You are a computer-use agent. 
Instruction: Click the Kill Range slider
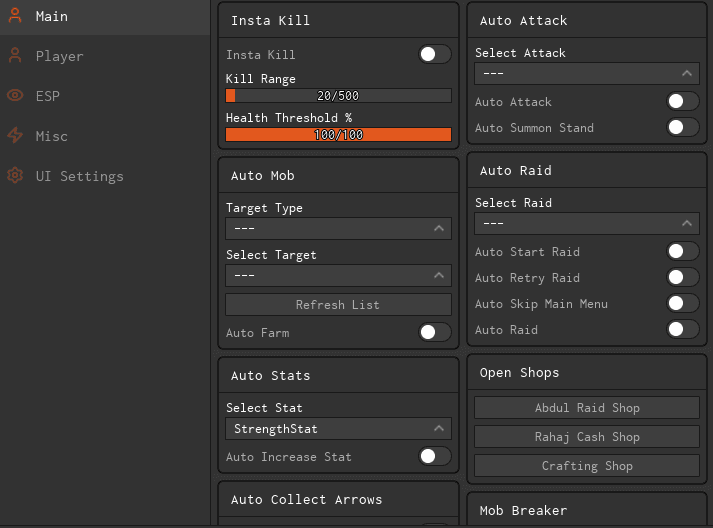(x=338, y=96)
